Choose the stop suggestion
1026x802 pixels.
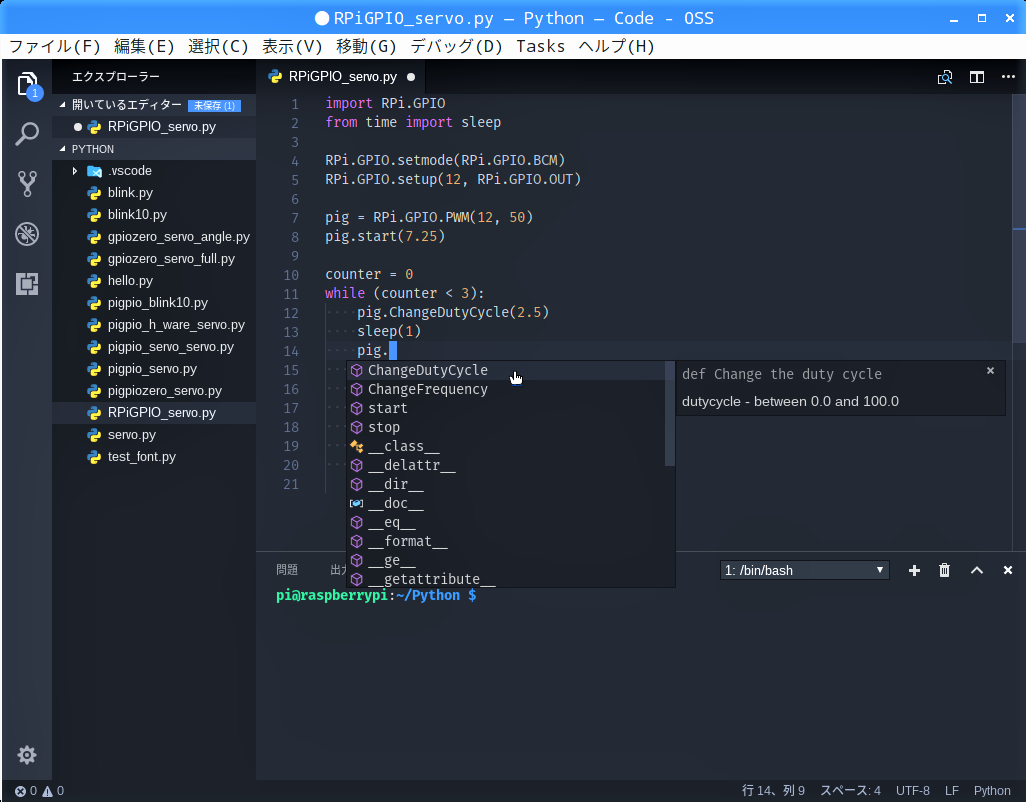coord(506,427)
